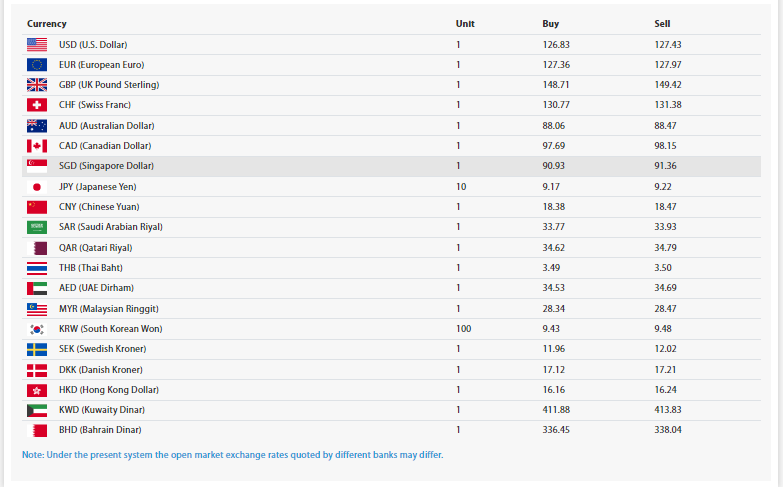Click the Sell column header
The height and width of the screenshot is (487, 783).
[662, 22]
